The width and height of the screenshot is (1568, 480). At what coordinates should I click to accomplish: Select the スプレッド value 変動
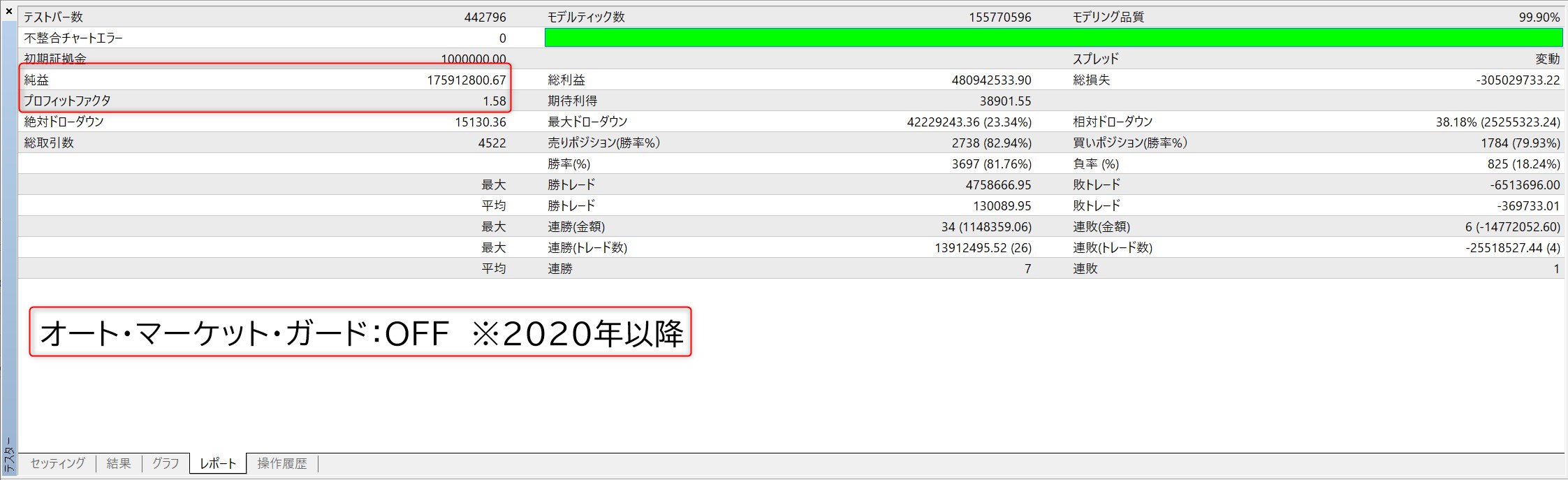[x=1547, y=59]
